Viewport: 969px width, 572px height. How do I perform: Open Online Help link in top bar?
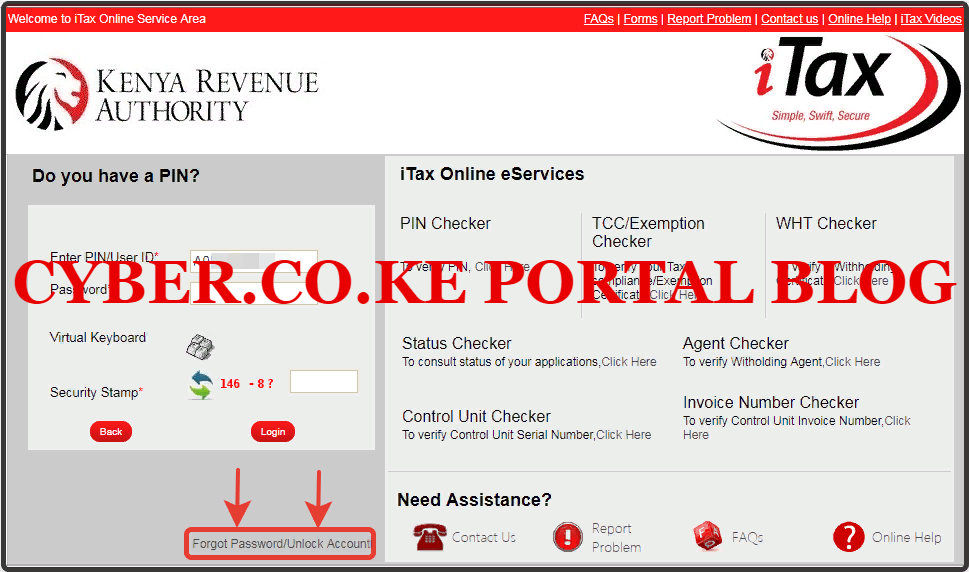859,19
